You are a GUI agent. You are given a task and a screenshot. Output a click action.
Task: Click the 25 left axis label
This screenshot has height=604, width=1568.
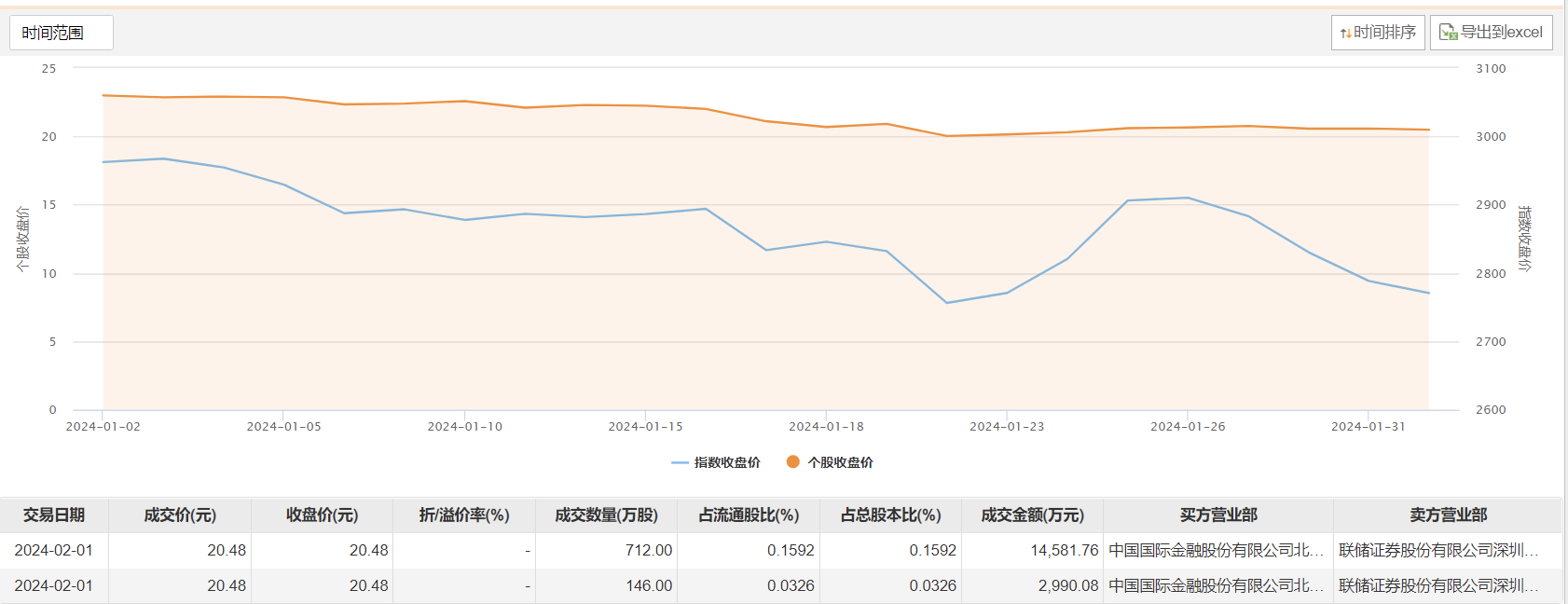[48, 69]
